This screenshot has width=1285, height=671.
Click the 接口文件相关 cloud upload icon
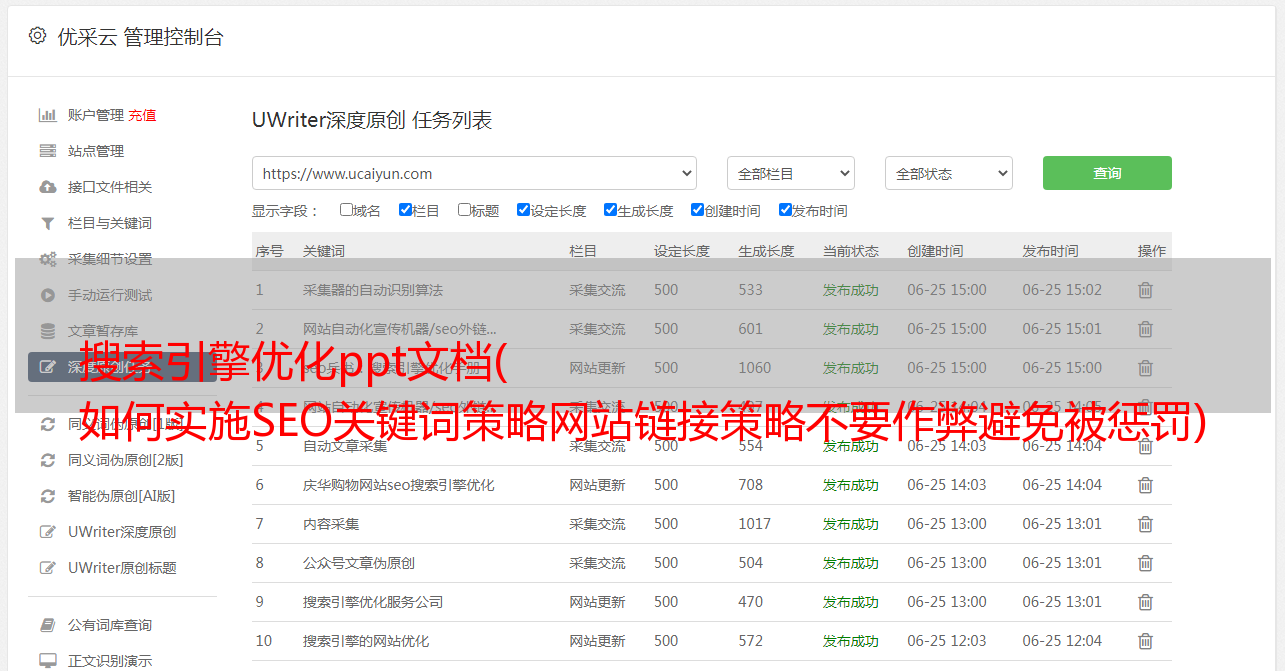(47, 187)
